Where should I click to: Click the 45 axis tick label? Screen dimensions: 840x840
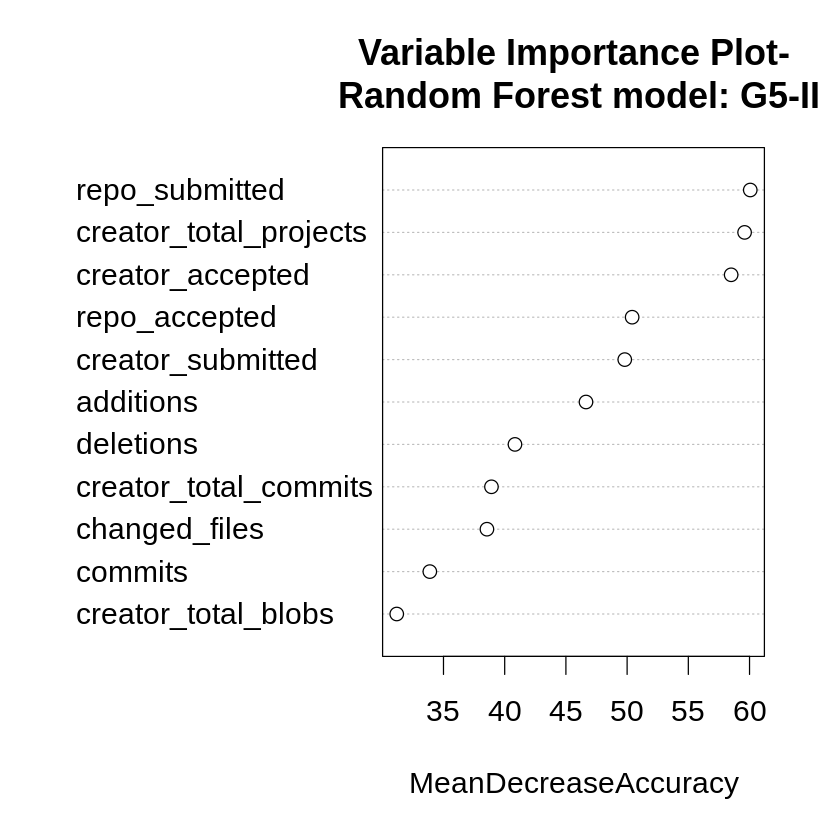pos(566,711)
